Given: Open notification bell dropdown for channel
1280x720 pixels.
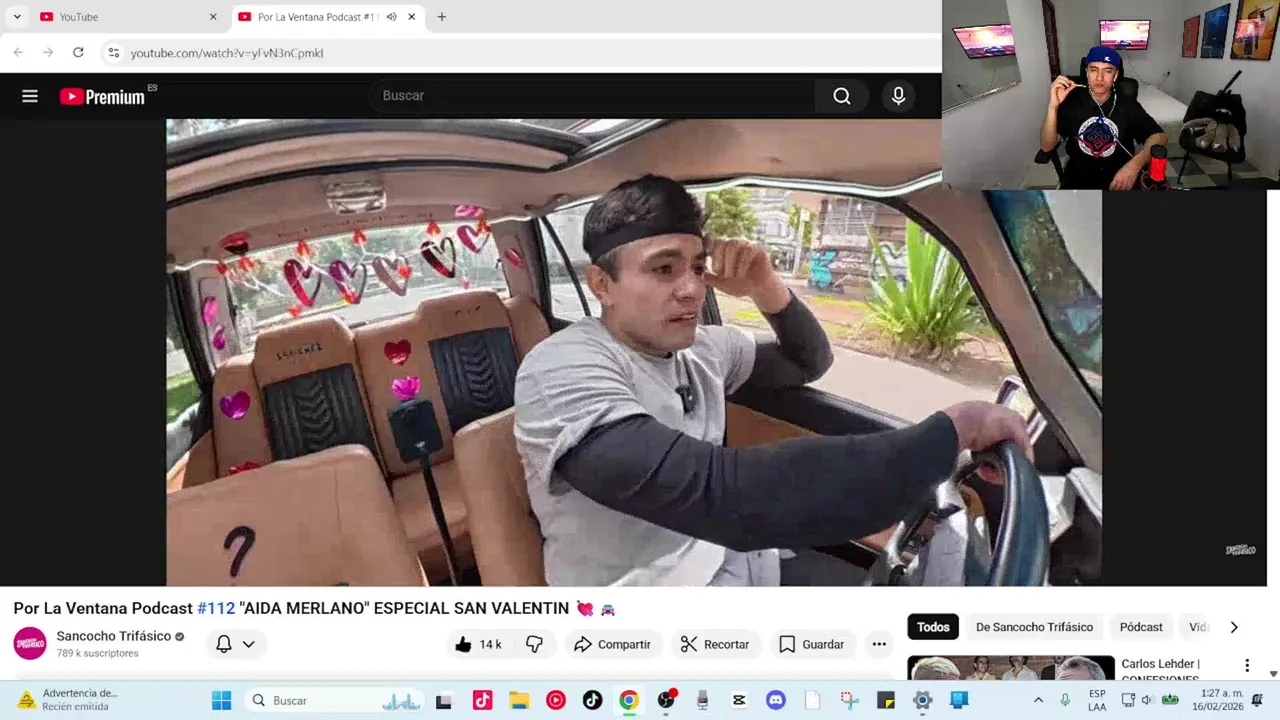Looking at the screenshot, I should click(236, 644).
